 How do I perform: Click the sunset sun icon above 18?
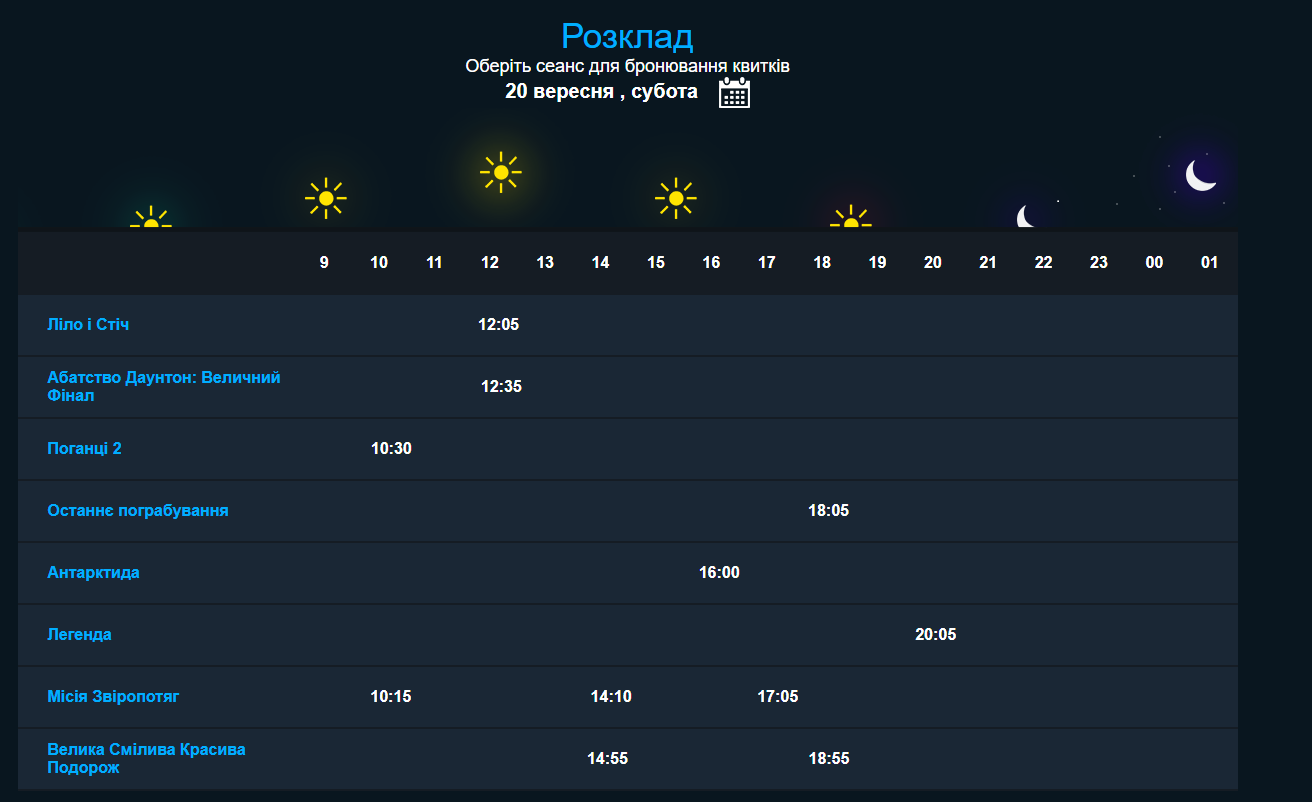pyautogui.click(x=851, y=219)
